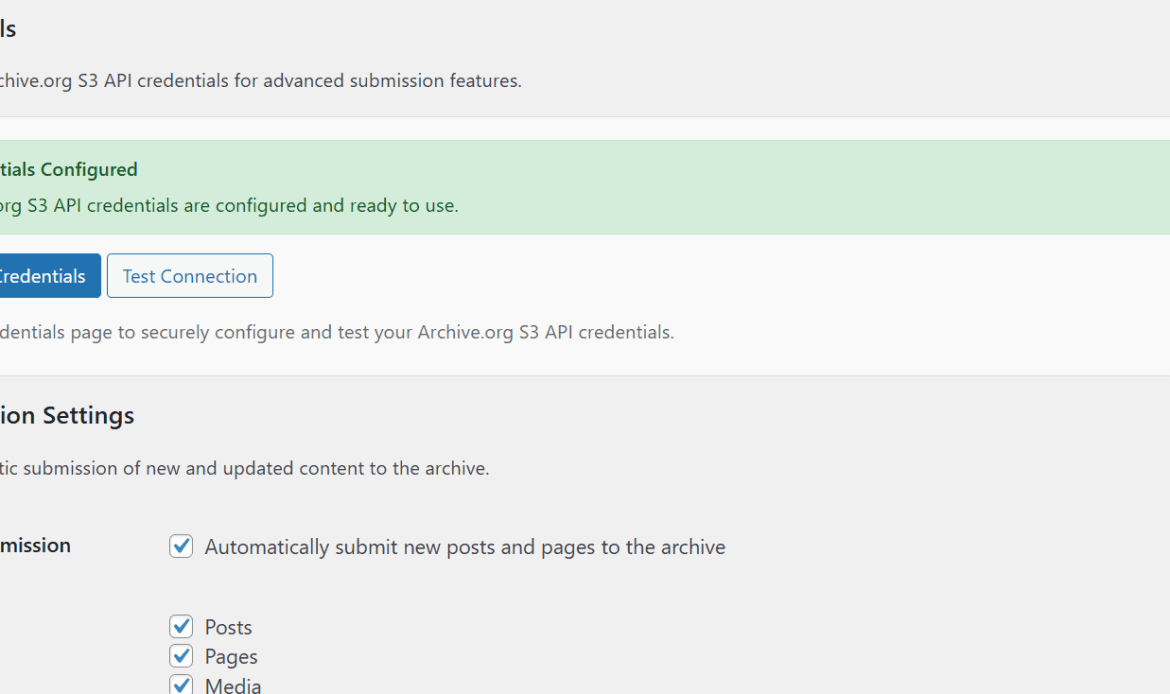Click the "Posts" label text
This screenshot has width=1170, height=694.
tap(228, 627)
